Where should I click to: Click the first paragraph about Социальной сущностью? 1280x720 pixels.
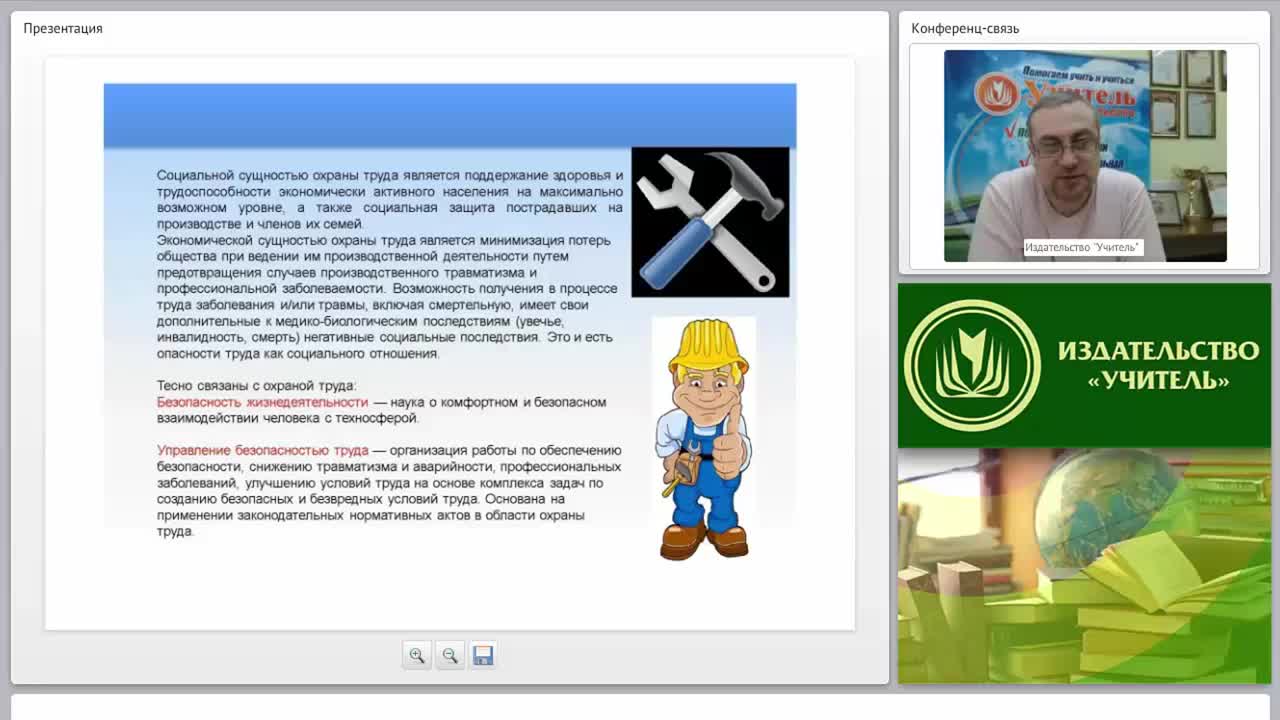(x=390, y=199)
